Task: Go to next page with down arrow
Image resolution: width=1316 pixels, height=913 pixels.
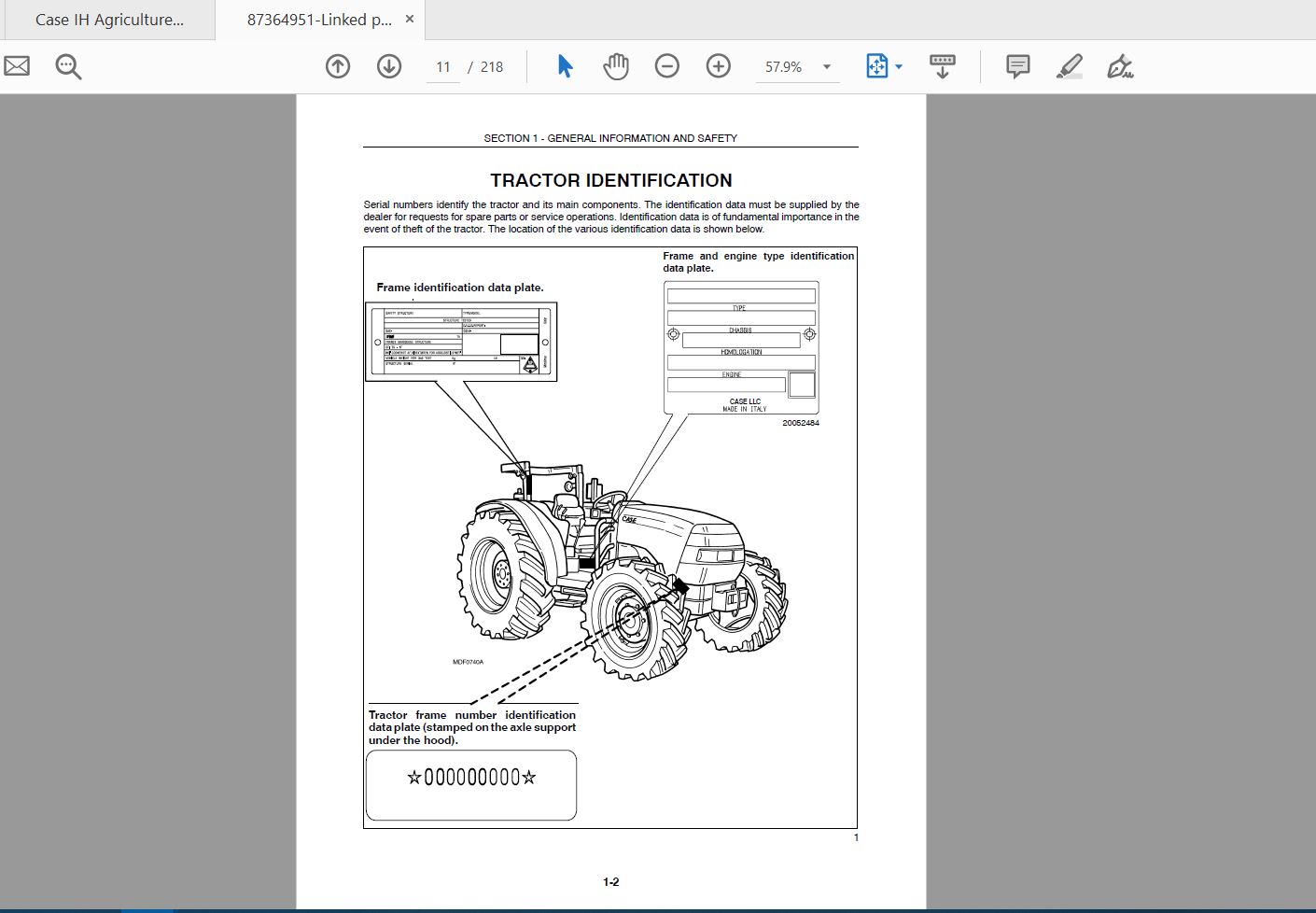Action: pyautogui.click(x=388, y=66)
